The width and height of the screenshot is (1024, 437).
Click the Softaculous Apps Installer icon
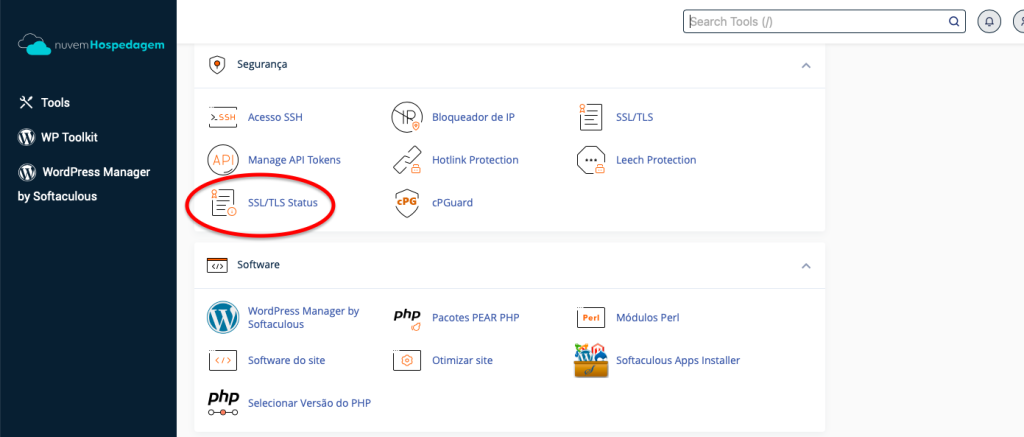[591, 361]
